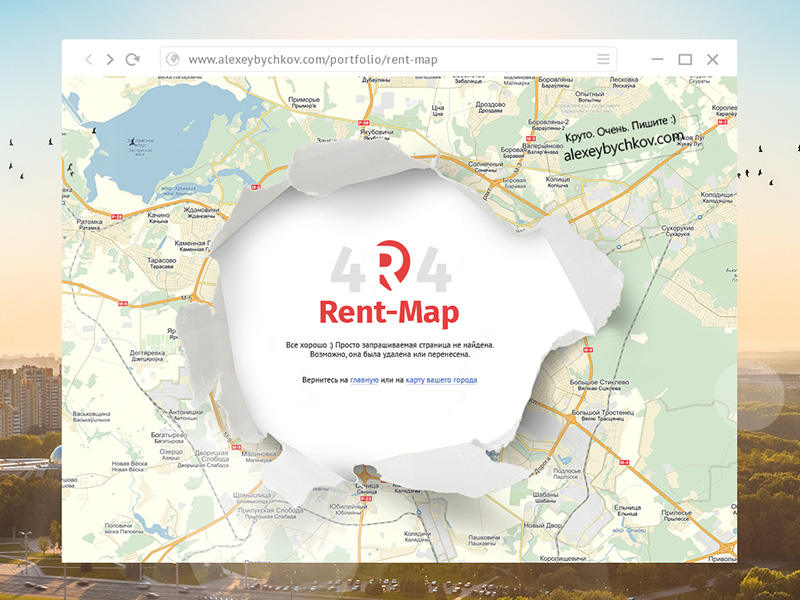This screenshot has width=800, height=600.
Task: Click 'Качино' label on the map
Action: pos(158,215)
